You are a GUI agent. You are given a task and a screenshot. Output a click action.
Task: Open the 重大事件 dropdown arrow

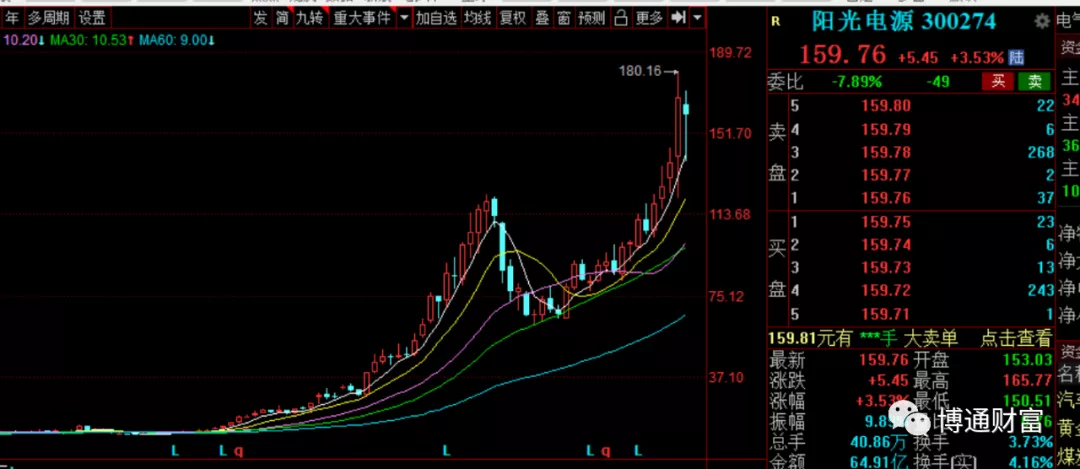pos(404,18)
